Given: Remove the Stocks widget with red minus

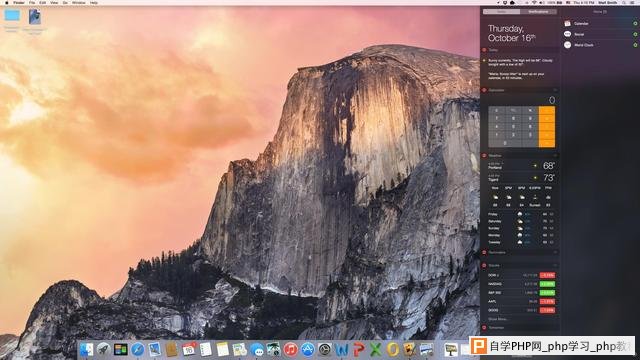Looking at the screenshot, I should (x=484, y=265).
